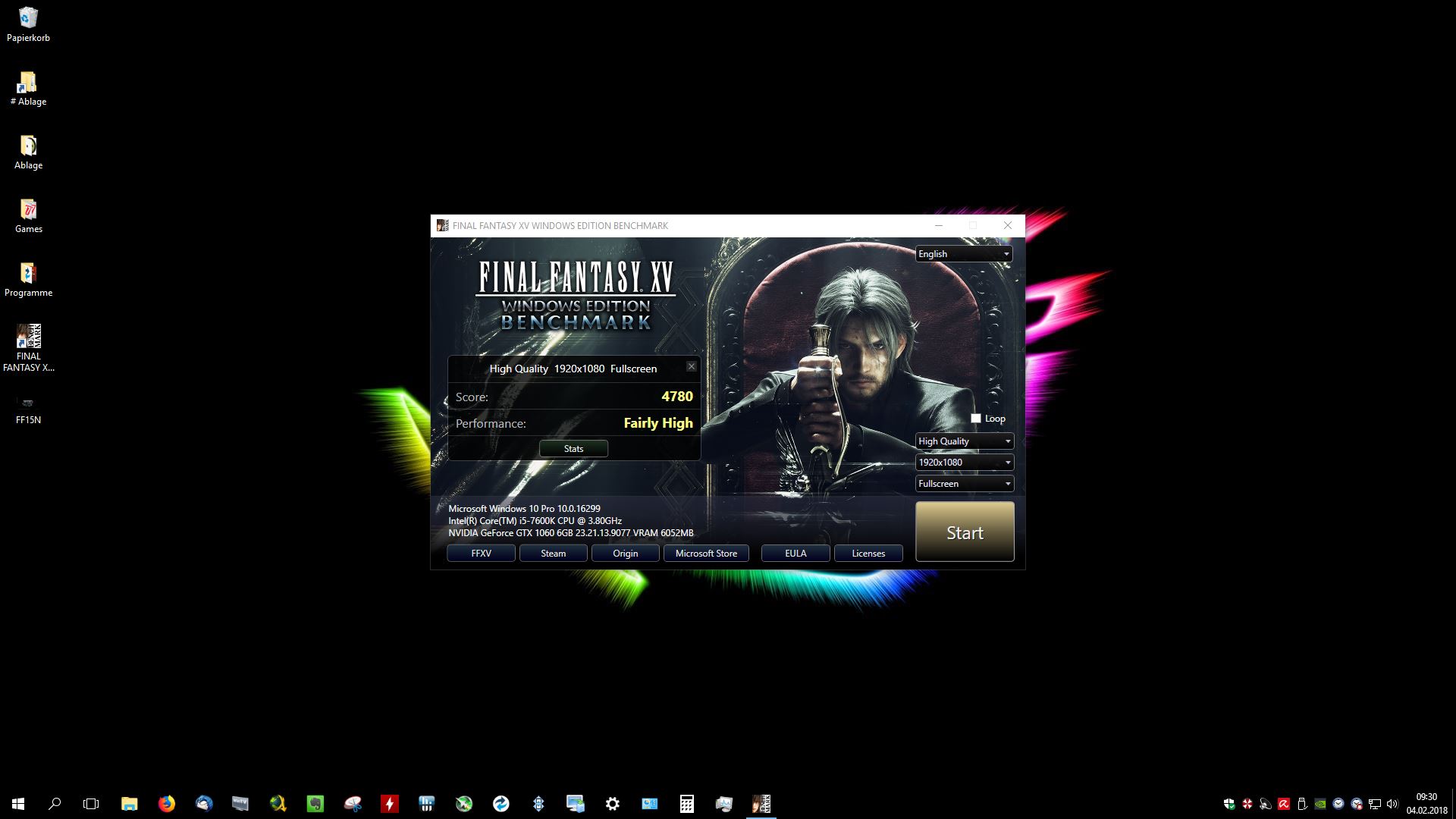Open the Licenses button

point(868,554)
